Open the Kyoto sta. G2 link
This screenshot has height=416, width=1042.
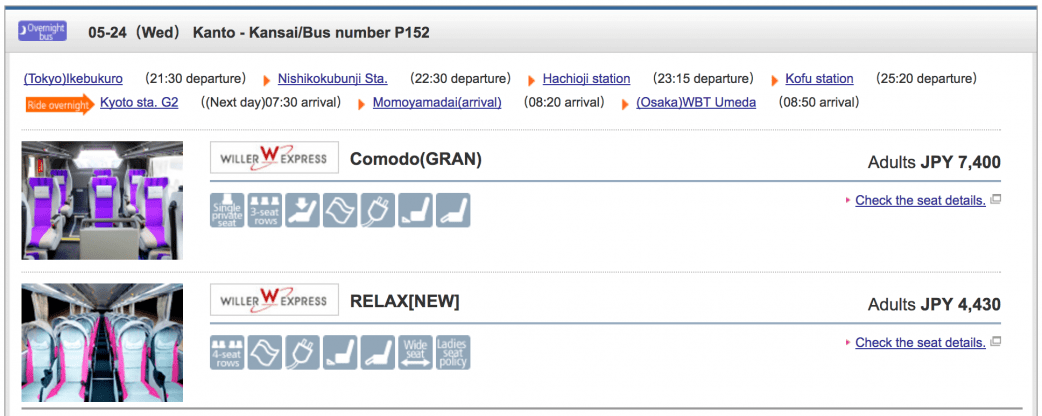[x=139, y=102]
